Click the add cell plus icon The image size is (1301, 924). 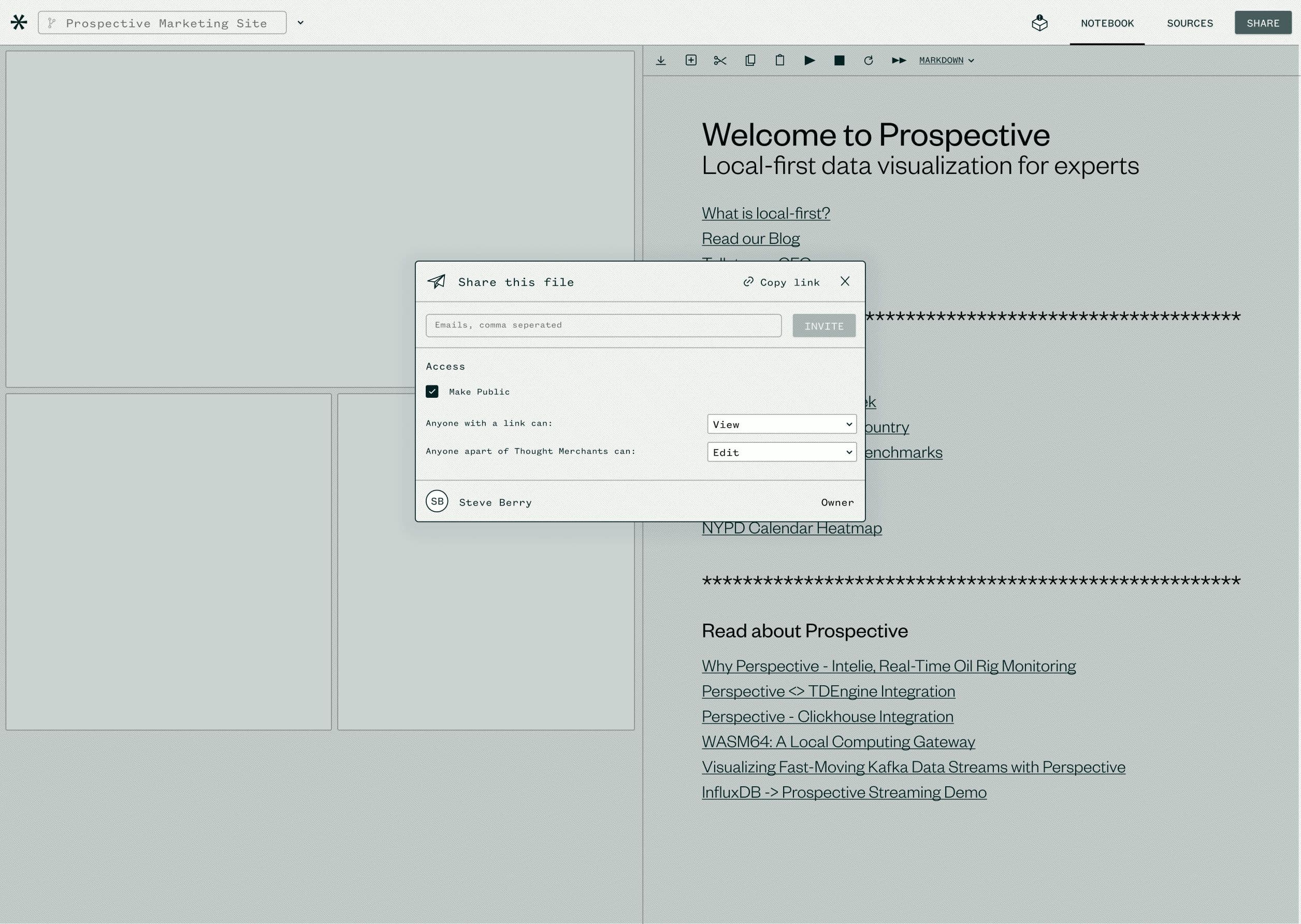[690, 60]
